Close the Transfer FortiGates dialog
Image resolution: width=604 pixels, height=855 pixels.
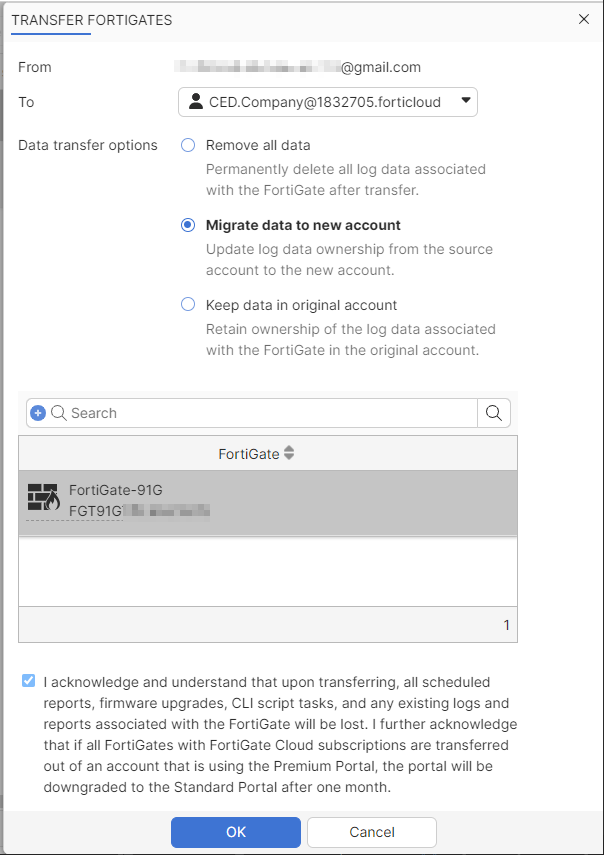(x=583, y=19)
